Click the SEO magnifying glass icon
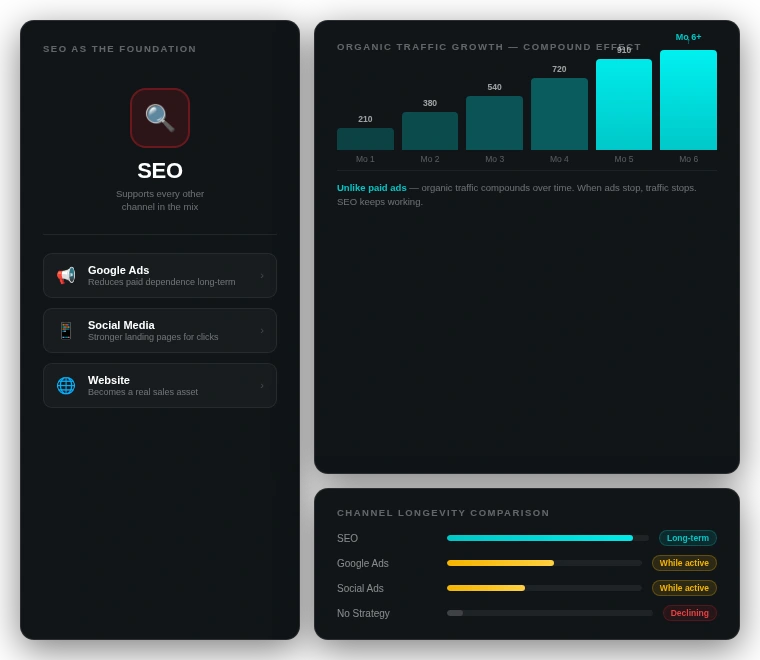Screen dimensions: 760x660 (x=160, y=118)
